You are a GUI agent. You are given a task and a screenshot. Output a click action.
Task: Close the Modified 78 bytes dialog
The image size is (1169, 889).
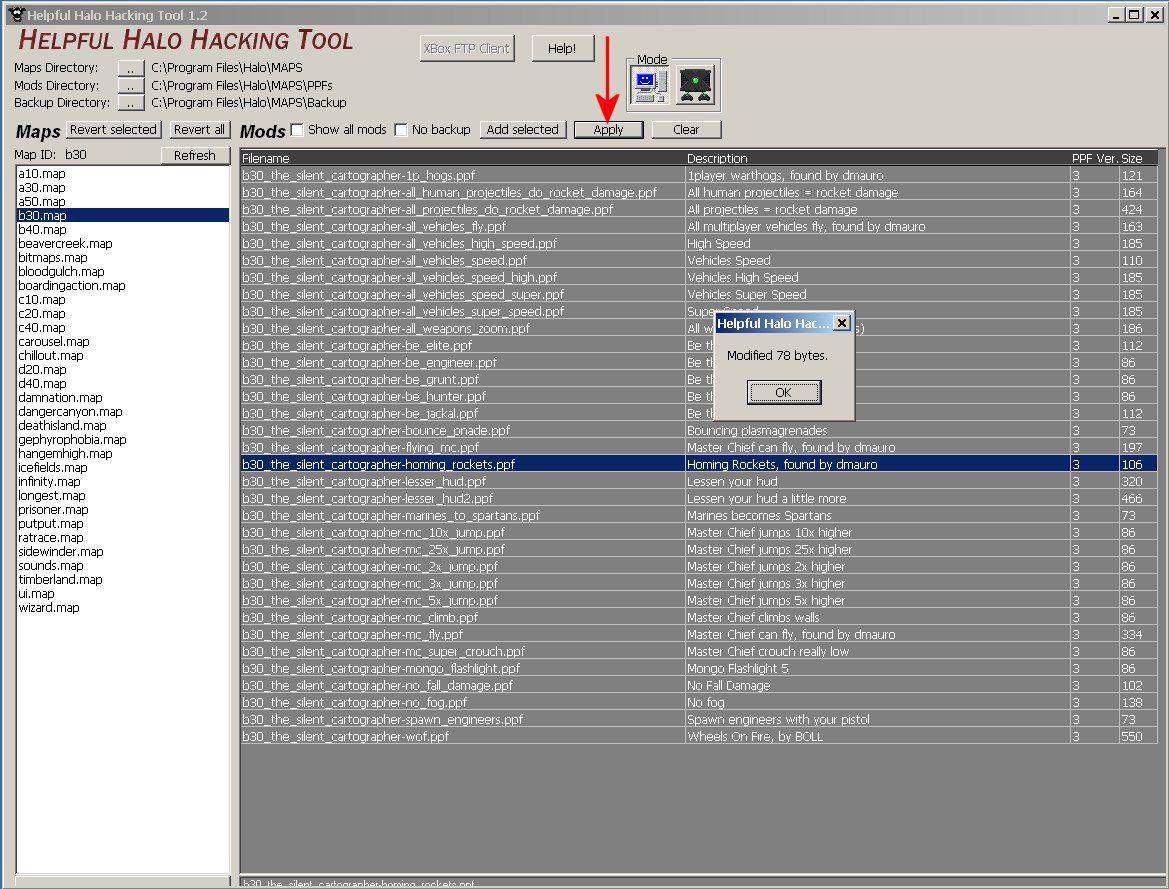(x=841, y=323)
